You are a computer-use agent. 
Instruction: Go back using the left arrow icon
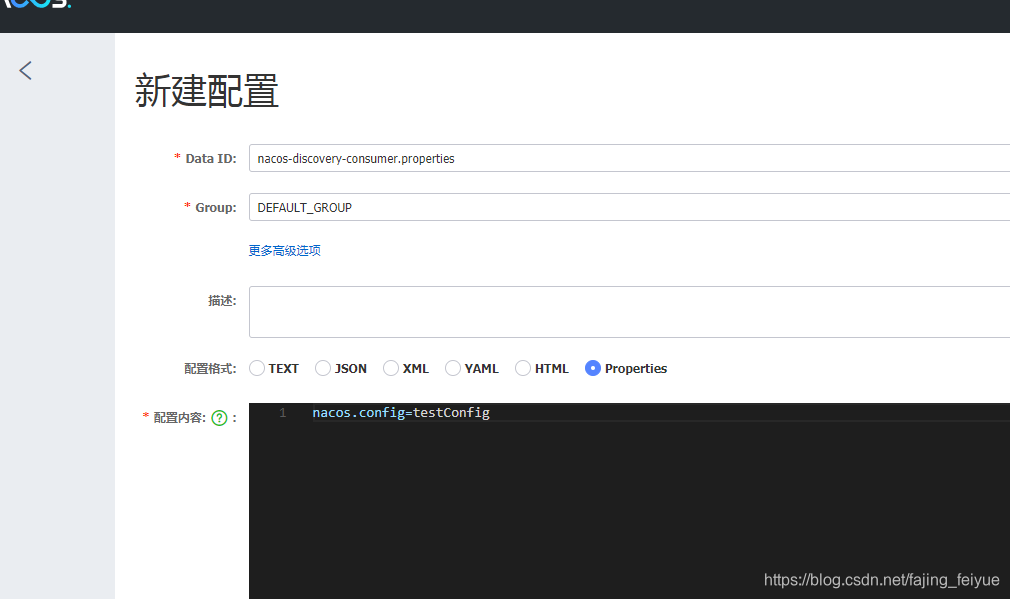[x=26, y=70]
